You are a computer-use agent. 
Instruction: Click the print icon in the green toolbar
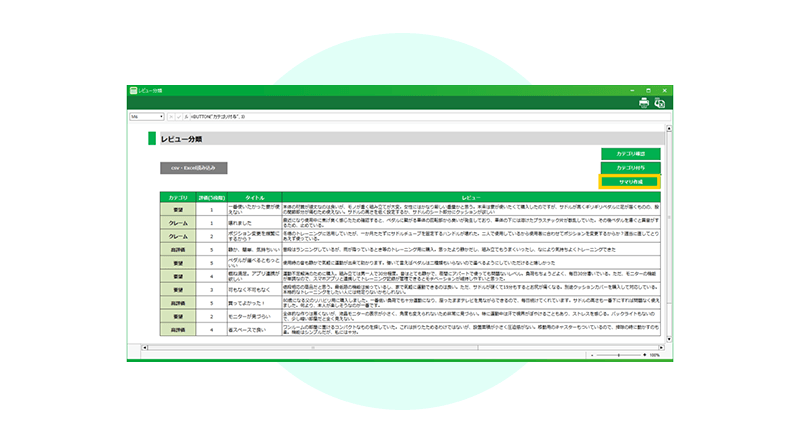[x=644, y=103]
